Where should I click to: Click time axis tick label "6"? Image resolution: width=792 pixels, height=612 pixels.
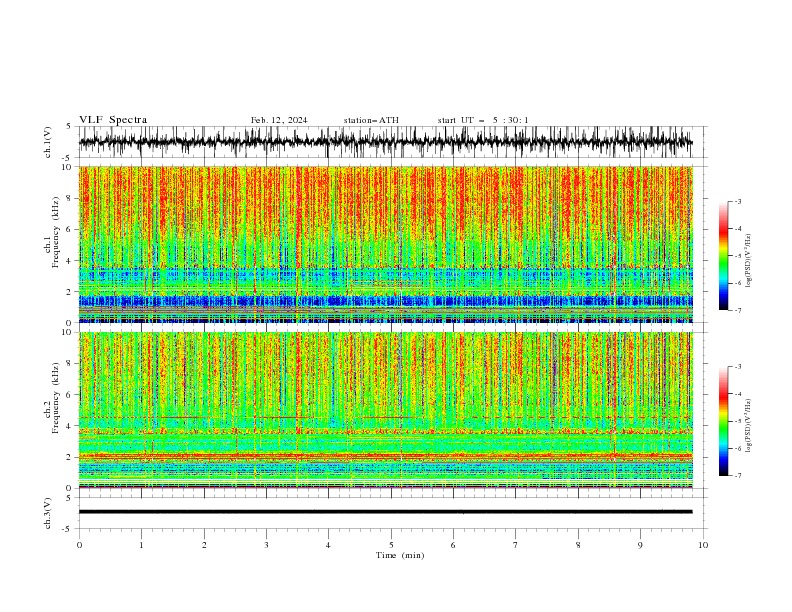coord(453,545)
